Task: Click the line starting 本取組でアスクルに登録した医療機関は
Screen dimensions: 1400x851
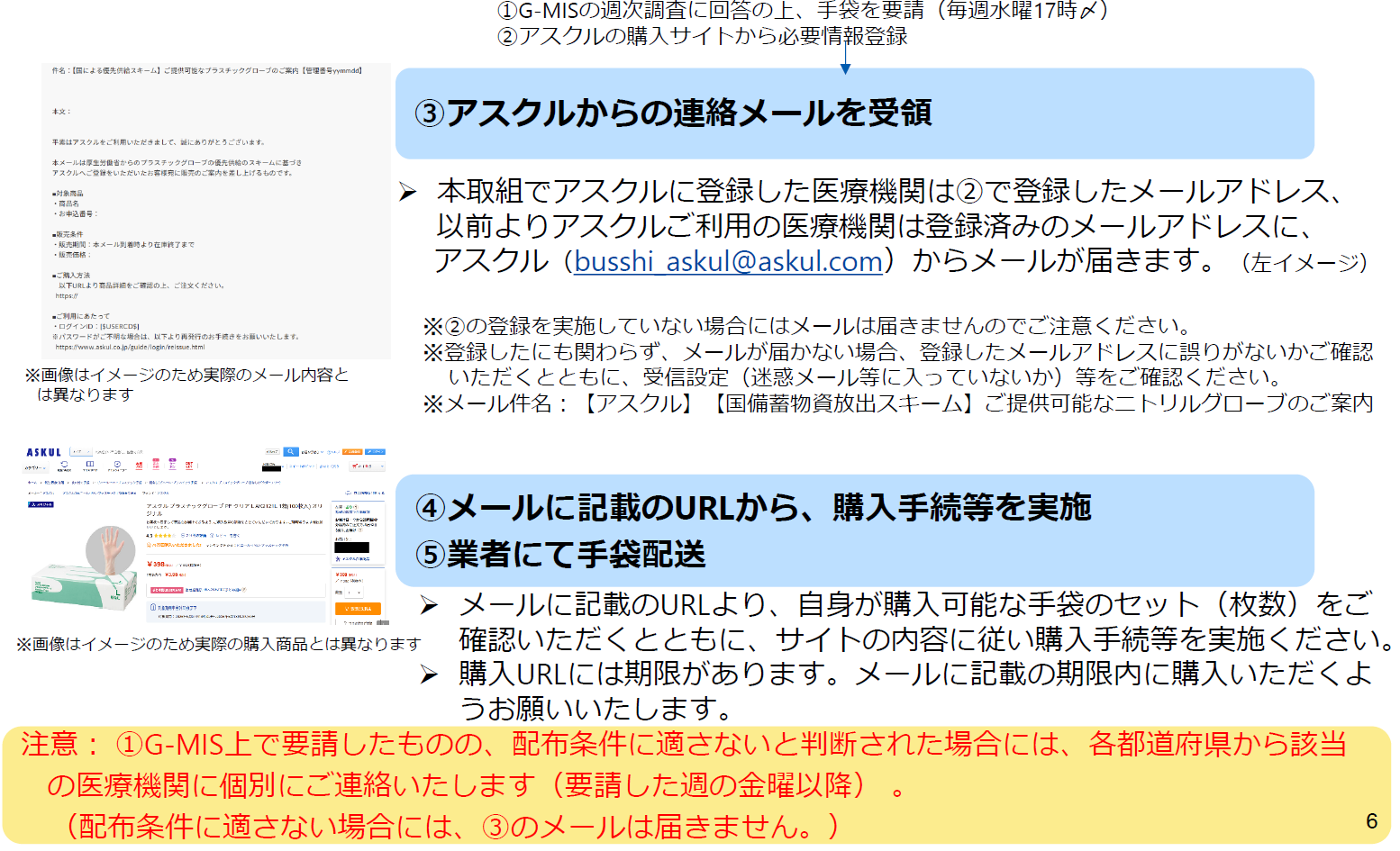Action: coord(890,192)
